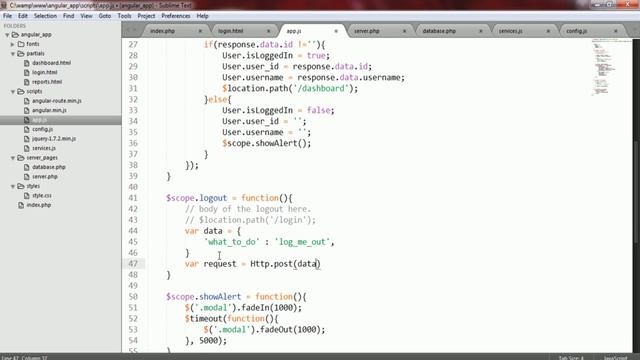640x360 pixels.
Task: Click the server_pages folder icon
Action: 21,158
